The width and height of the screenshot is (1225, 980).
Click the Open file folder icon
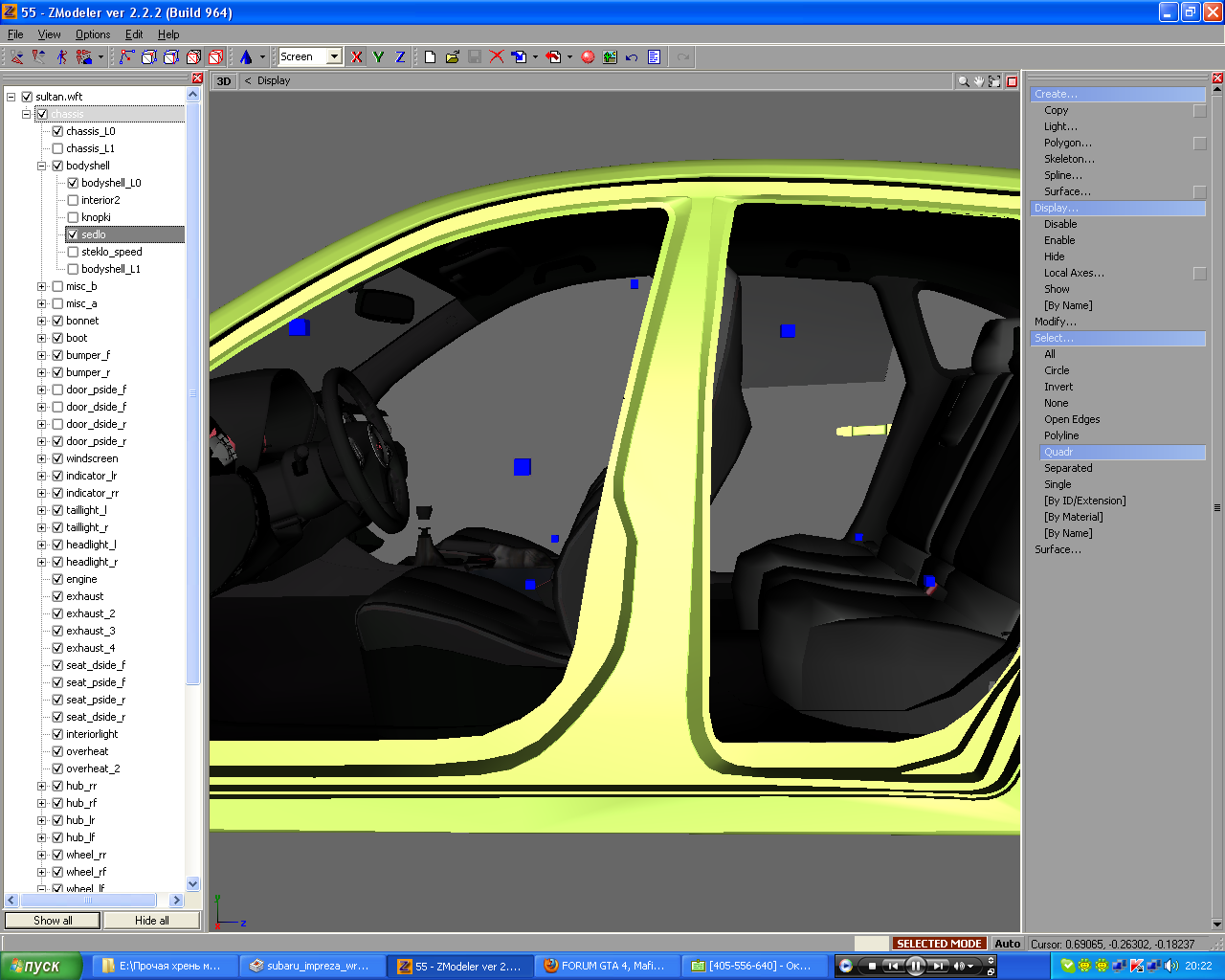[x=452, y=57]
